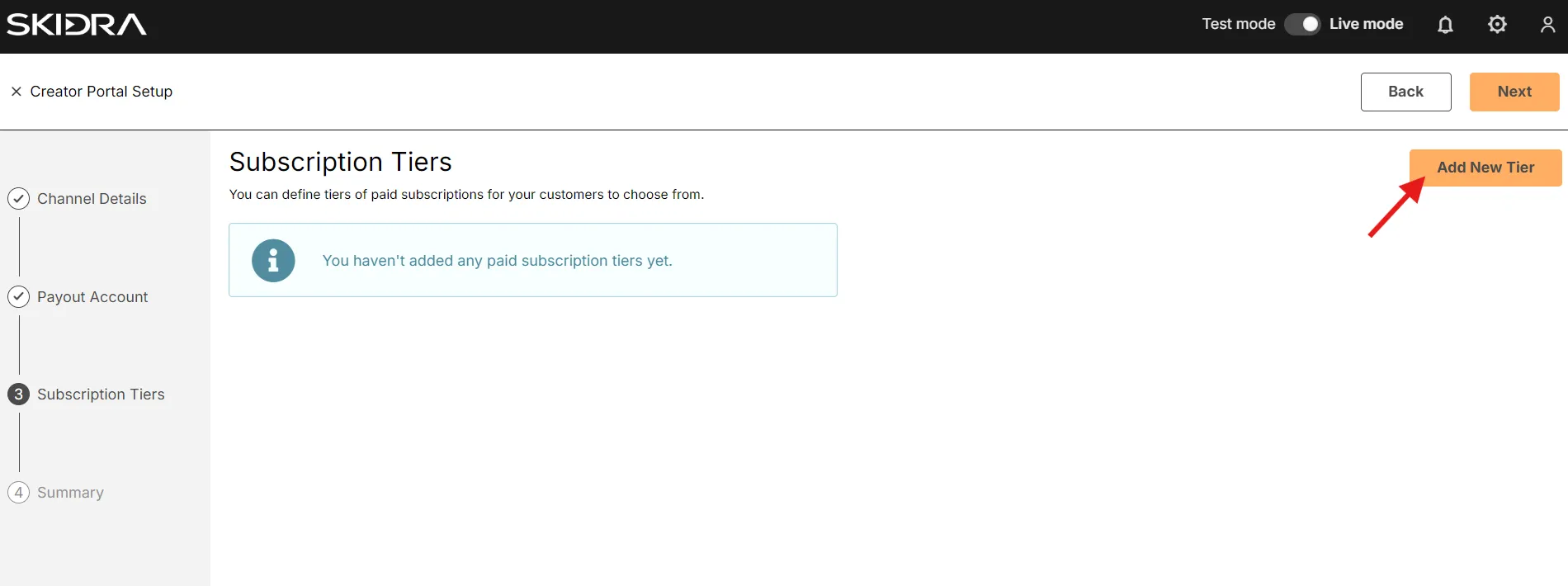Add a new subscription tier
This screenshot has height=586, width=1568.
pyautogui.click(x=1485, y=168)
